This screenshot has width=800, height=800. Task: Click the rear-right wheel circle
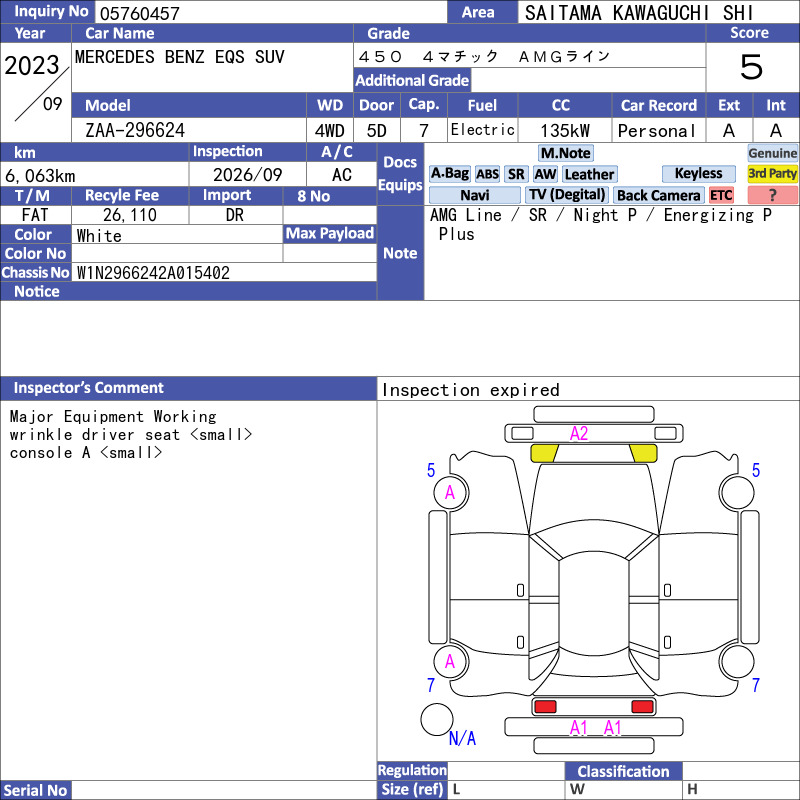[x=738, y=662]
